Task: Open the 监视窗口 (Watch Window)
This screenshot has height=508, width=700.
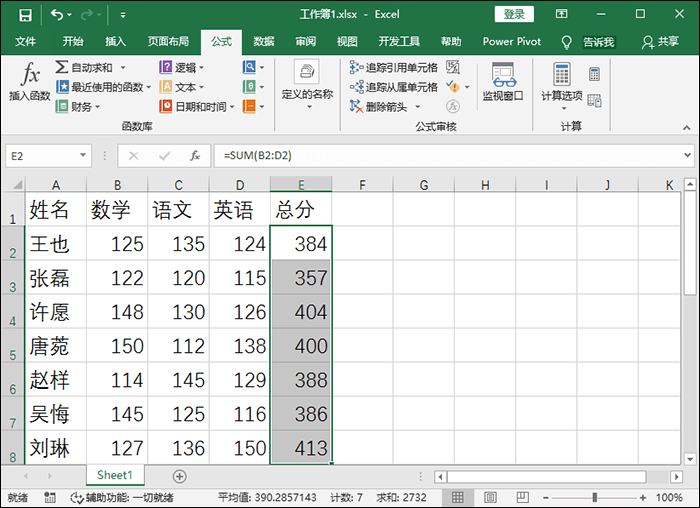Action: (503, 82)
